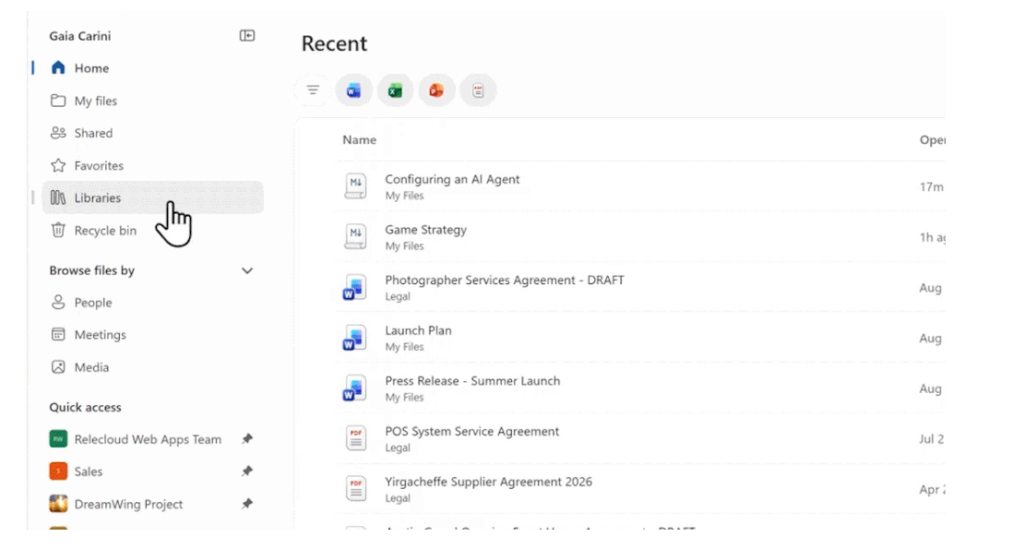Open Photographer Services Agreement - DRAFT

504,280
